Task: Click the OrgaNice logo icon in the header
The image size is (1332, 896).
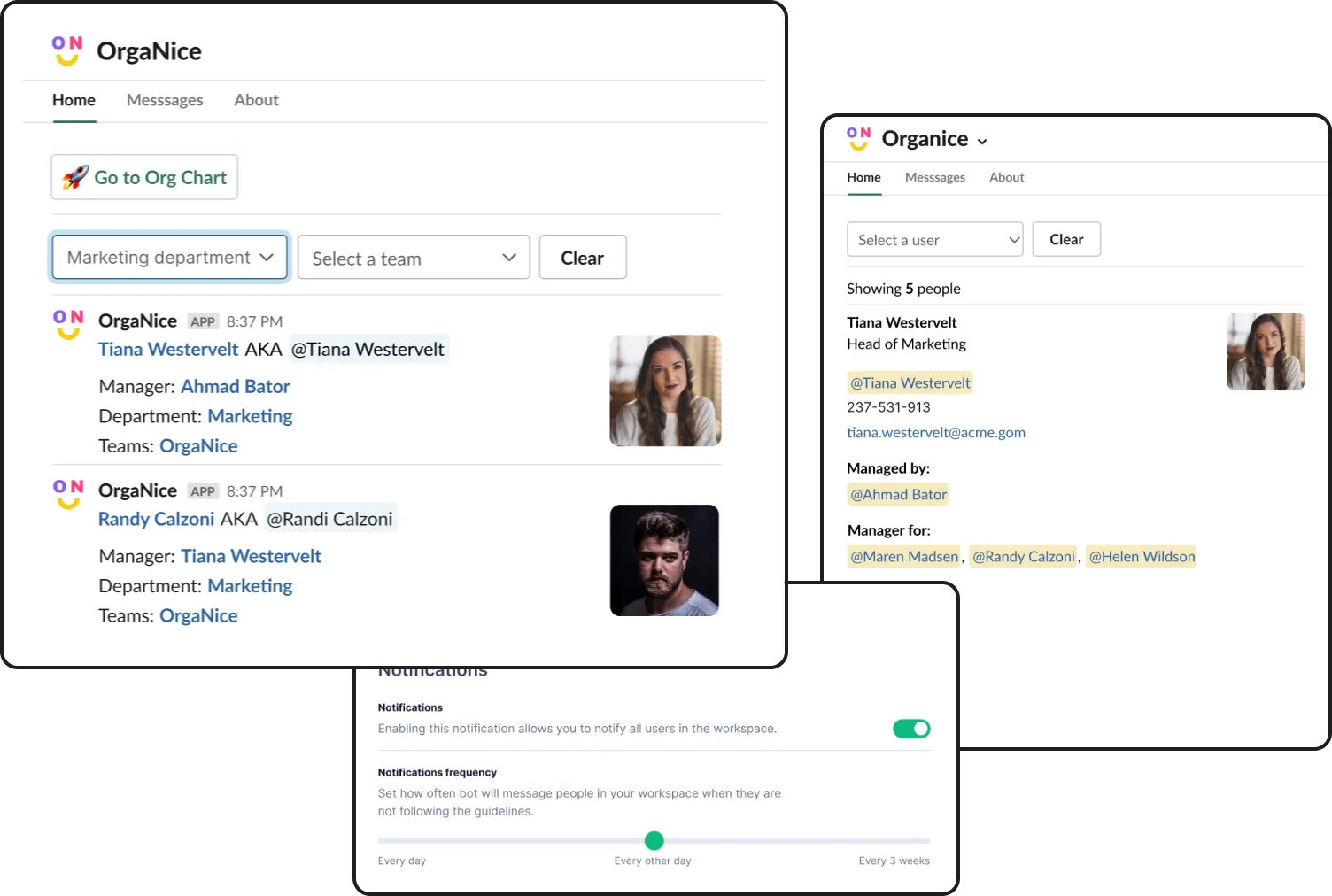Action: coord(66,50)
